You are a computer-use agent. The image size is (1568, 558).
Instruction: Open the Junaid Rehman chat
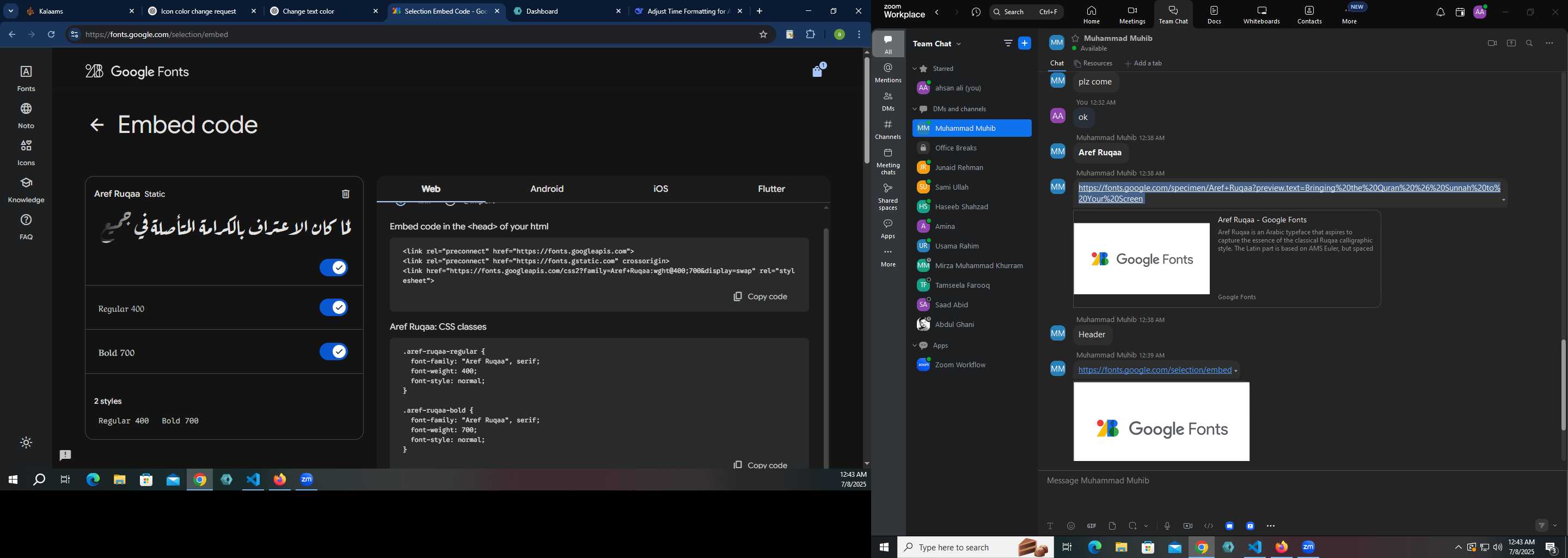(x=971, y=167)
